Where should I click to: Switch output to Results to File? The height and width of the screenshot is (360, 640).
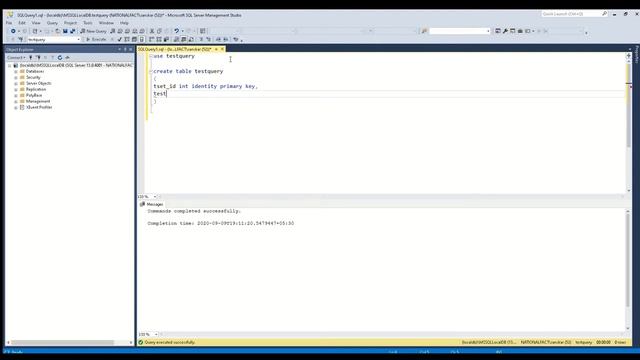coord(191,40)
